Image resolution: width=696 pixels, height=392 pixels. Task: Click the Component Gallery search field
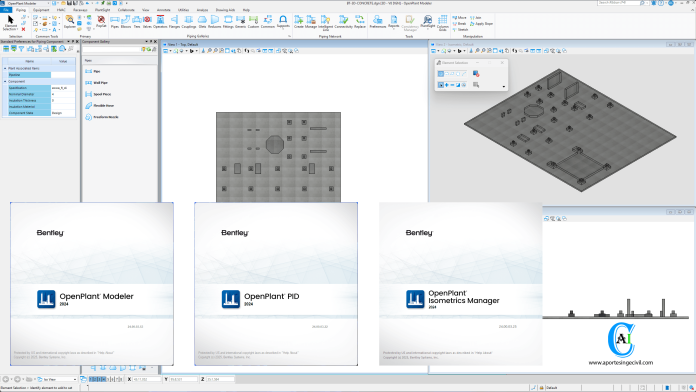coord(111,49)
